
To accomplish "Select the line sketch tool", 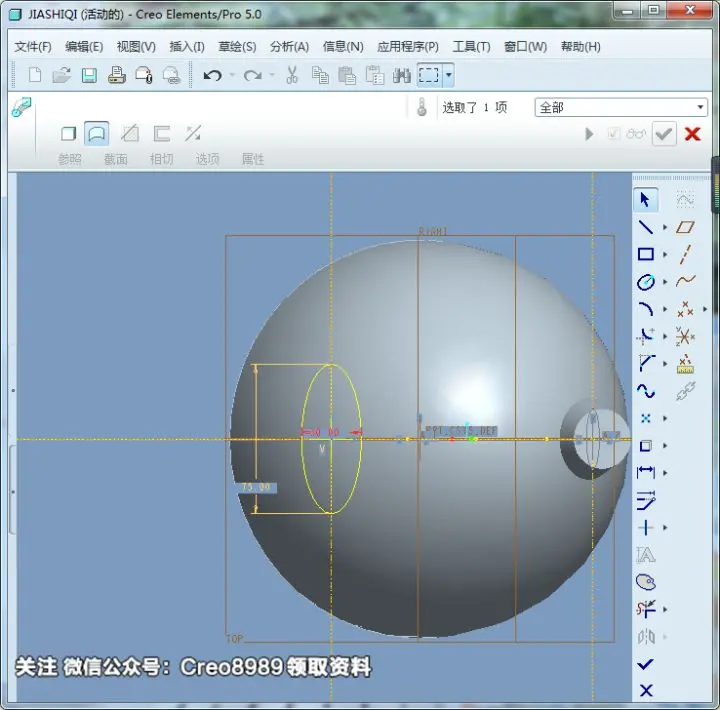I will pyautogui.click(x=646, y=227).
